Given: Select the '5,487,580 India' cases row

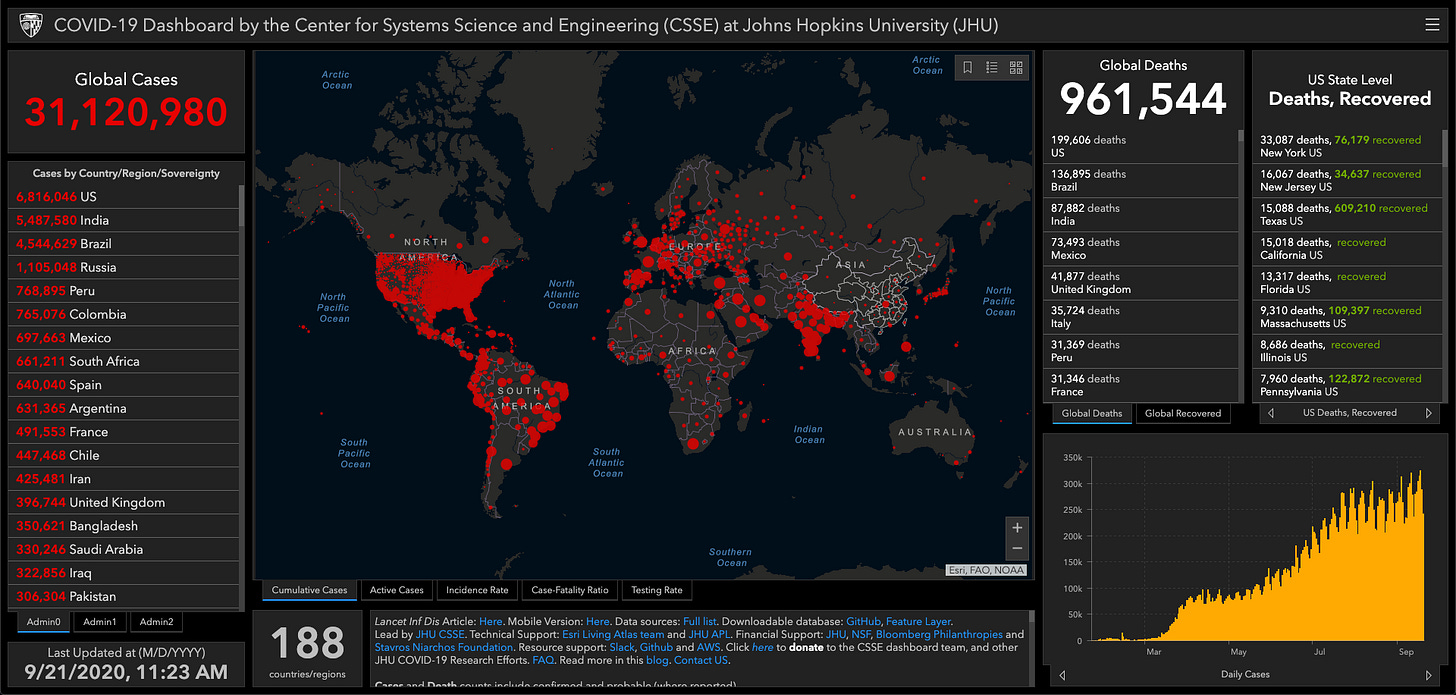Looking at the screenshot, I should 124,220.
